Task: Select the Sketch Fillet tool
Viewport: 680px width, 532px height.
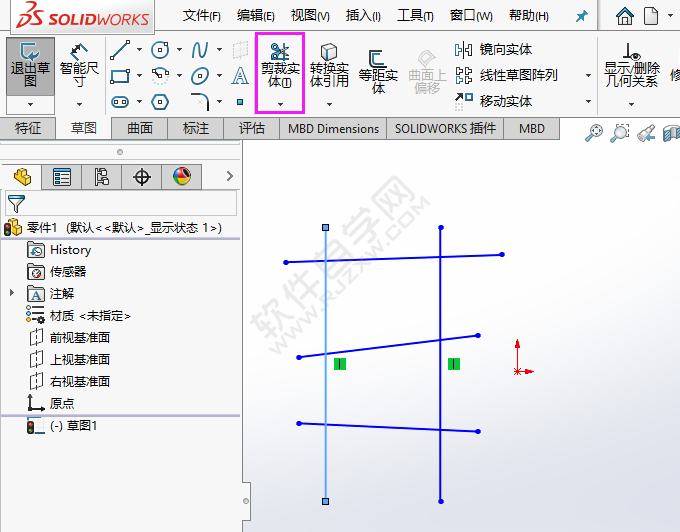Action: [x=199, y=102]
